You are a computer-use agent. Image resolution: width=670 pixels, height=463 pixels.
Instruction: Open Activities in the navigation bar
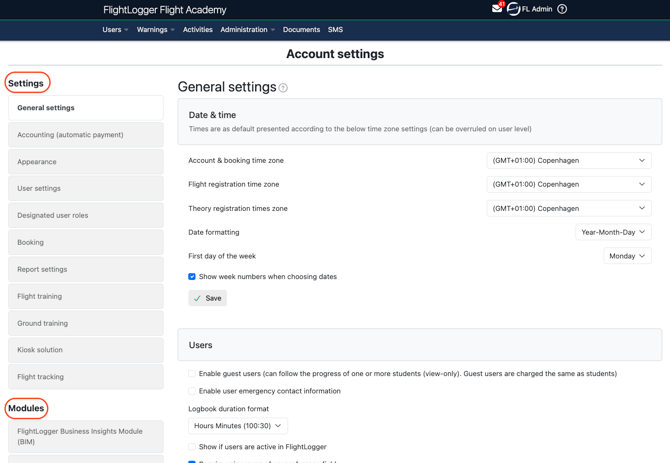[x=197, y=29]
